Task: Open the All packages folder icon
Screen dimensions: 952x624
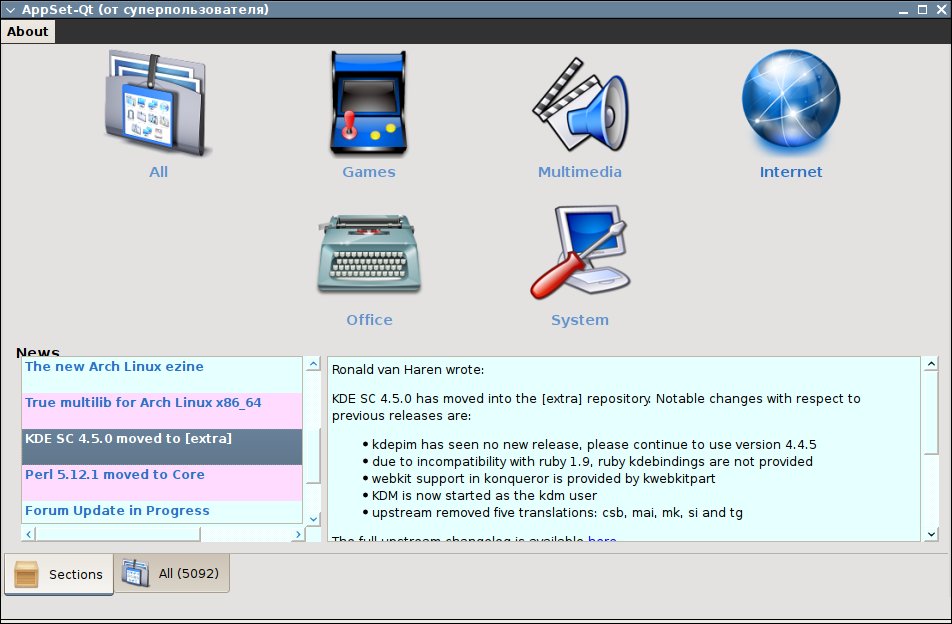Action: tap(157, 103)
